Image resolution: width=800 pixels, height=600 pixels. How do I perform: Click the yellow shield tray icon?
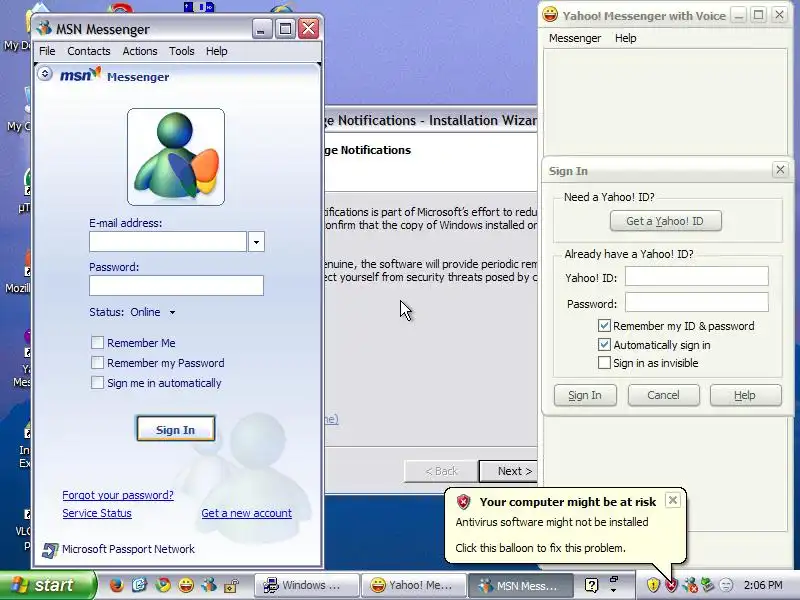click(653, 585)
